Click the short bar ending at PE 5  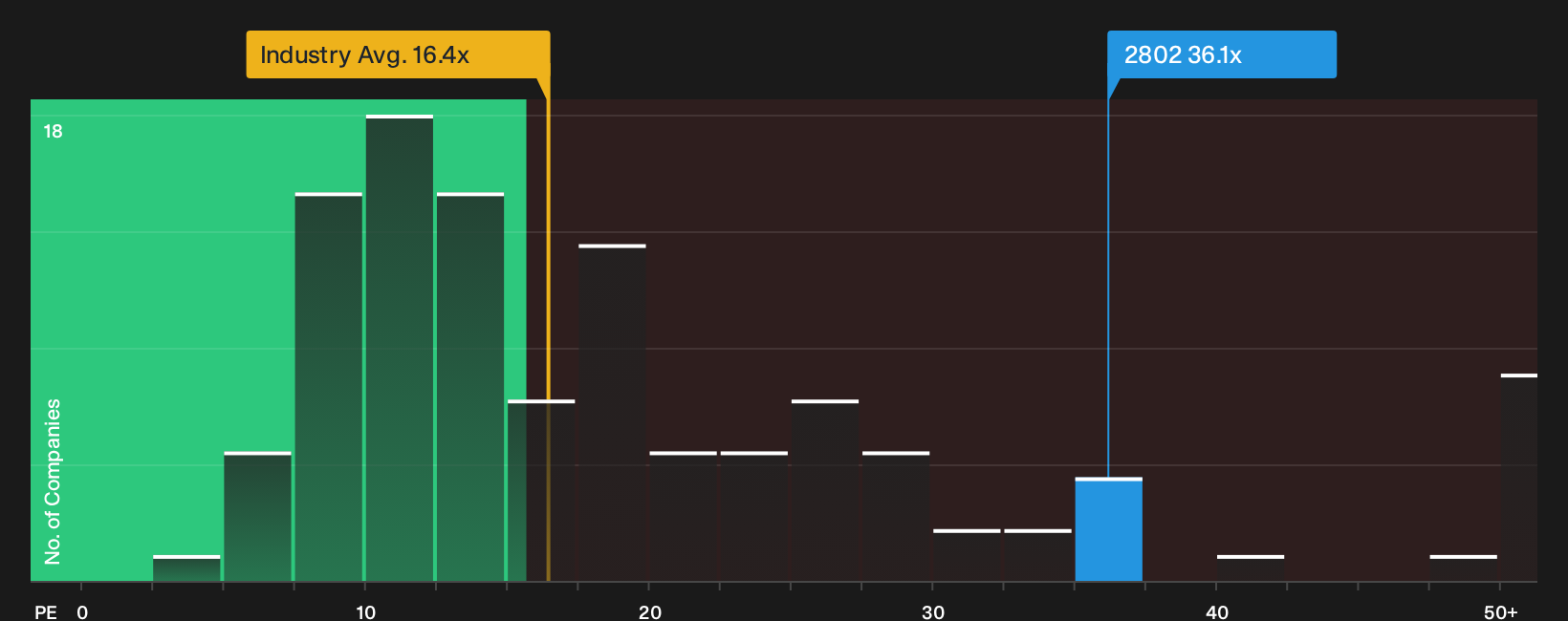pos(186,568)
